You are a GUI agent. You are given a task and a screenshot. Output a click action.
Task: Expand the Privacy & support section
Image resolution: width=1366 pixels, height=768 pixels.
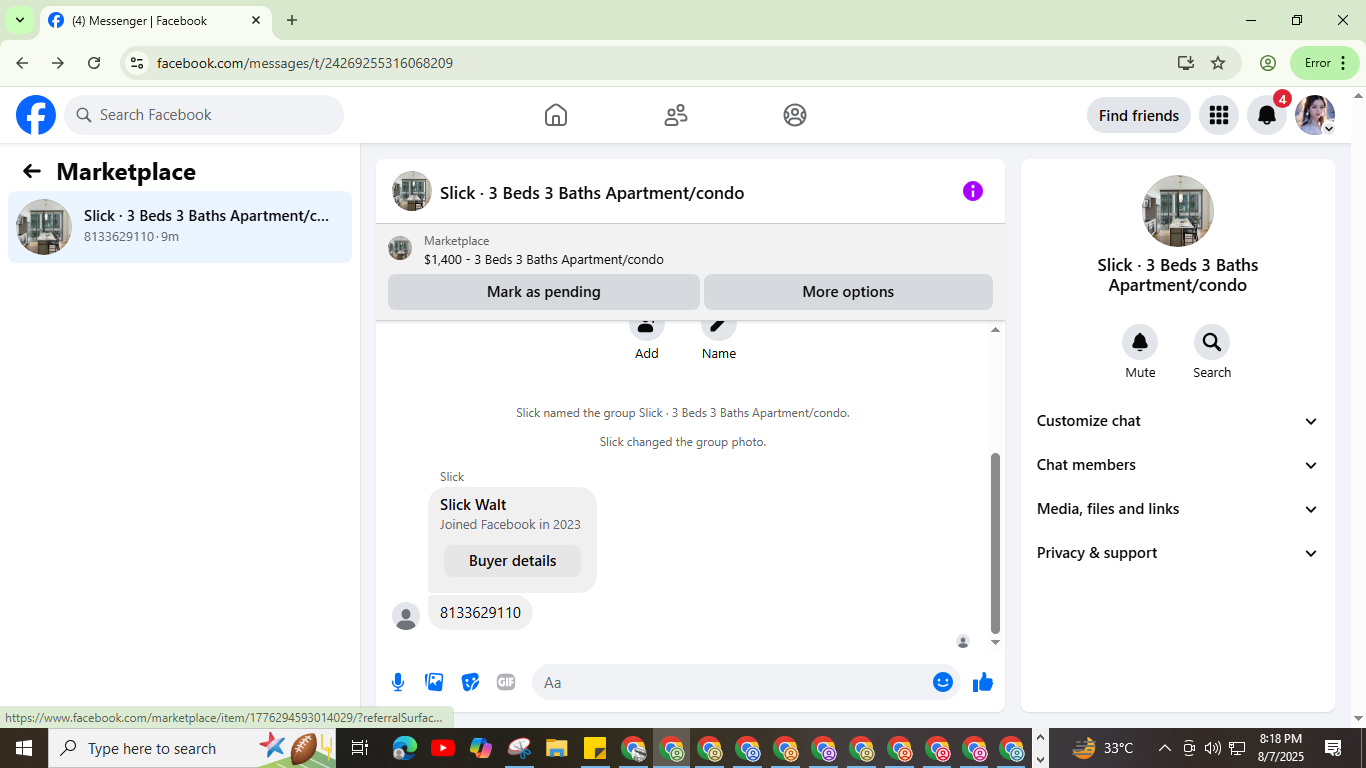click(x=1178, y=553)
